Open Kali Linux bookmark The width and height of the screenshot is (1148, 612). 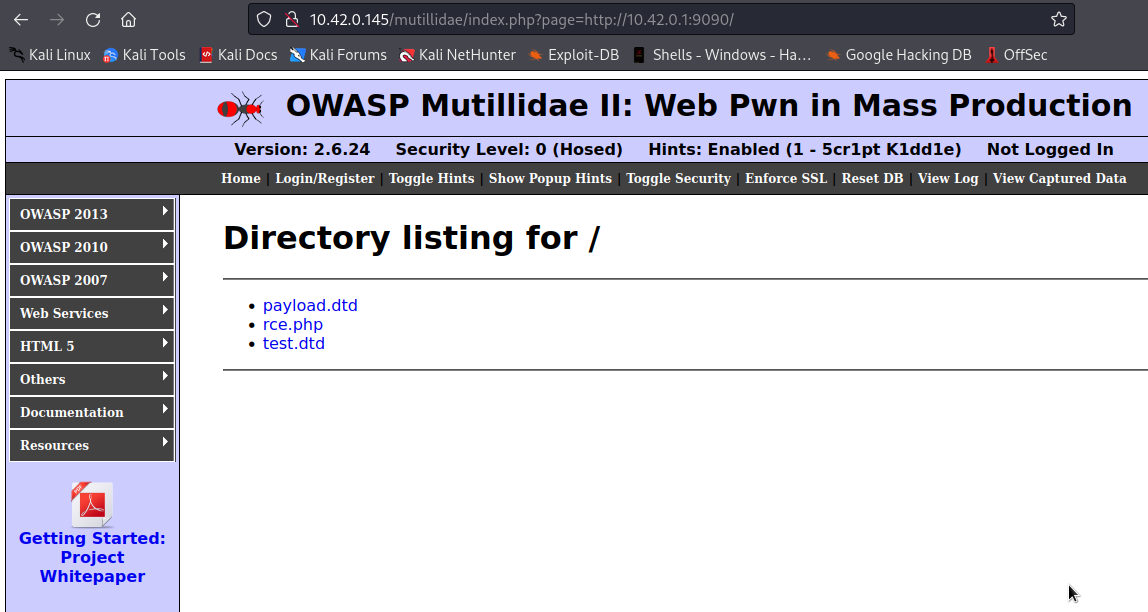pyautogui.click(x=50, y=55)
